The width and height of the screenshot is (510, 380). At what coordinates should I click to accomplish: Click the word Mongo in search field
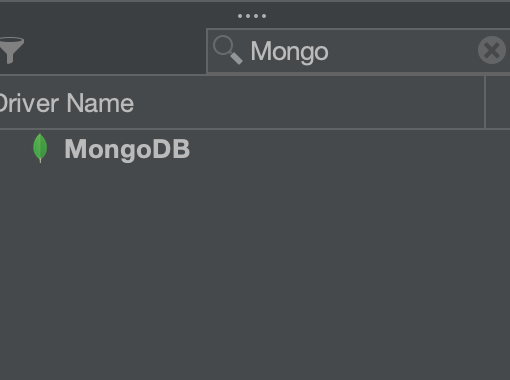point(289,52)
